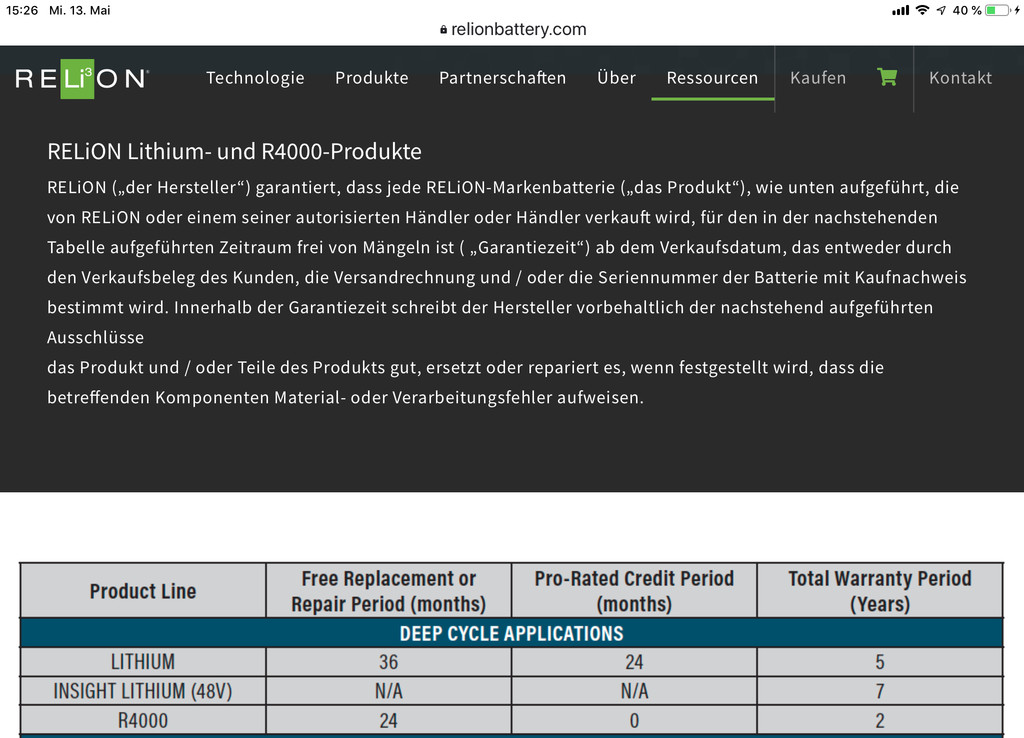The image size is (1024, 738).
Task: Open the Über menu
Action: (x=616, y=77)
